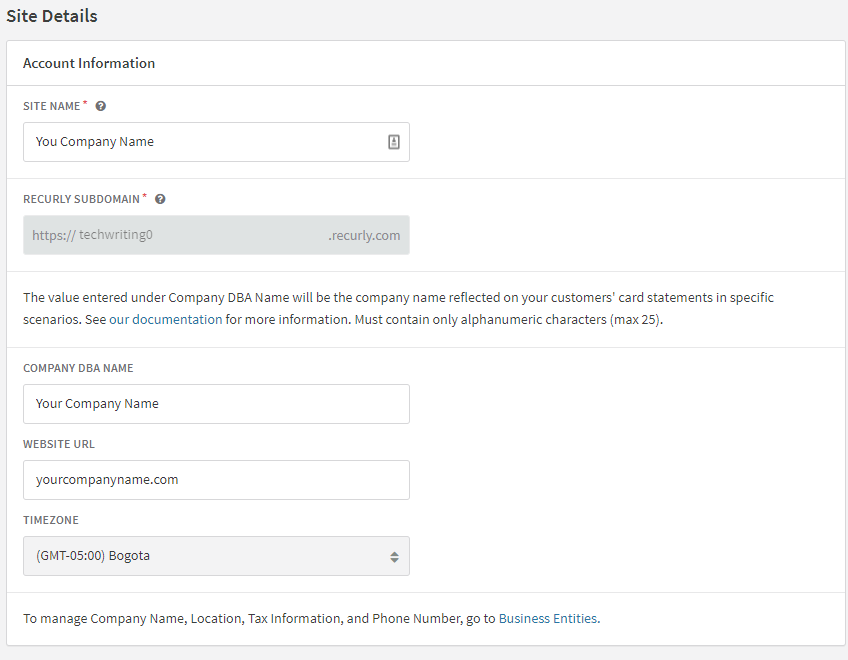Select the Website URL input box

pyautogui.click(x=216, y=480)
